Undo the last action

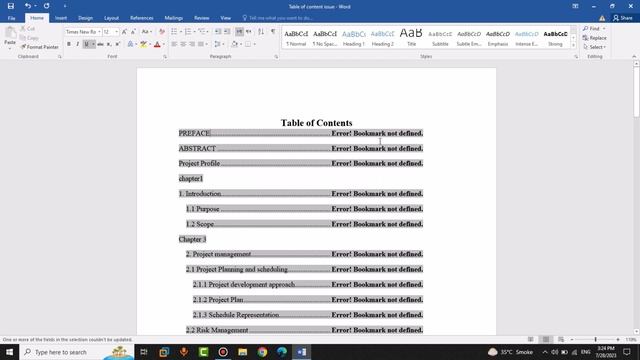27,6
